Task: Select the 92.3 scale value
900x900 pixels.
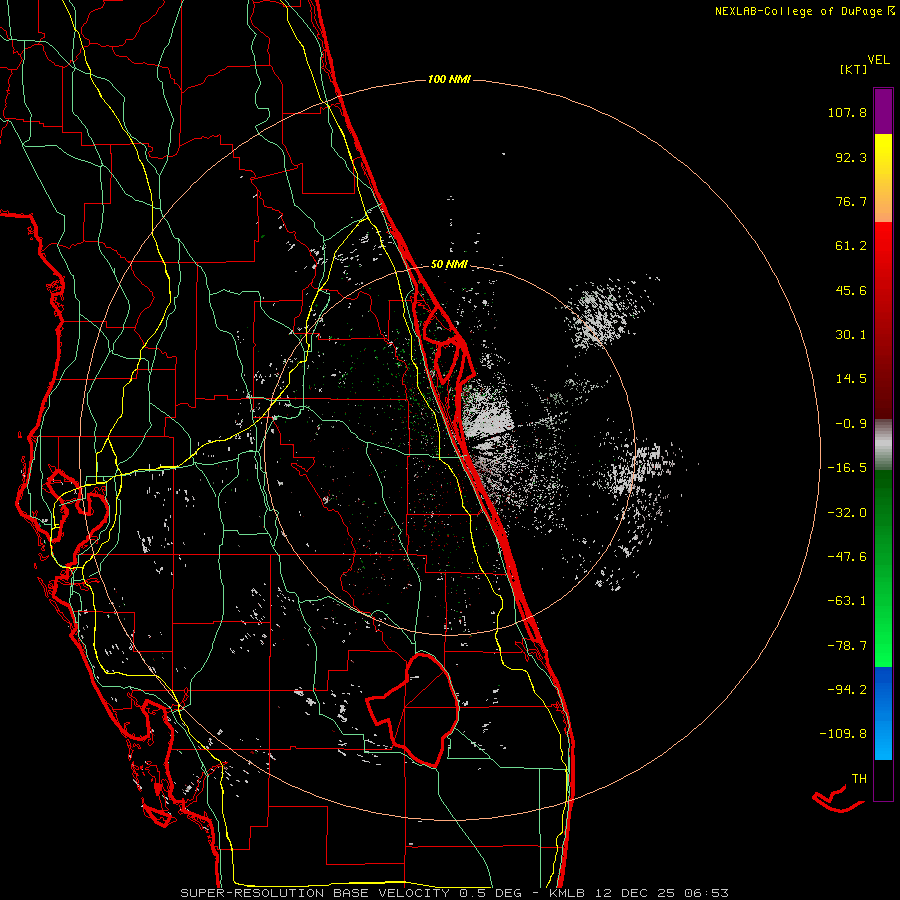Action: click(851, 157)
